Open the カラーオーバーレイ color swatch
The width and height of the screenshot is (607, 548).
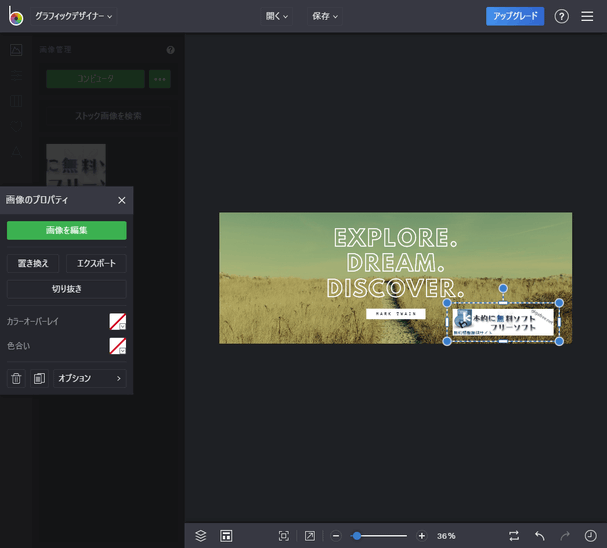[x=118, y=321]
